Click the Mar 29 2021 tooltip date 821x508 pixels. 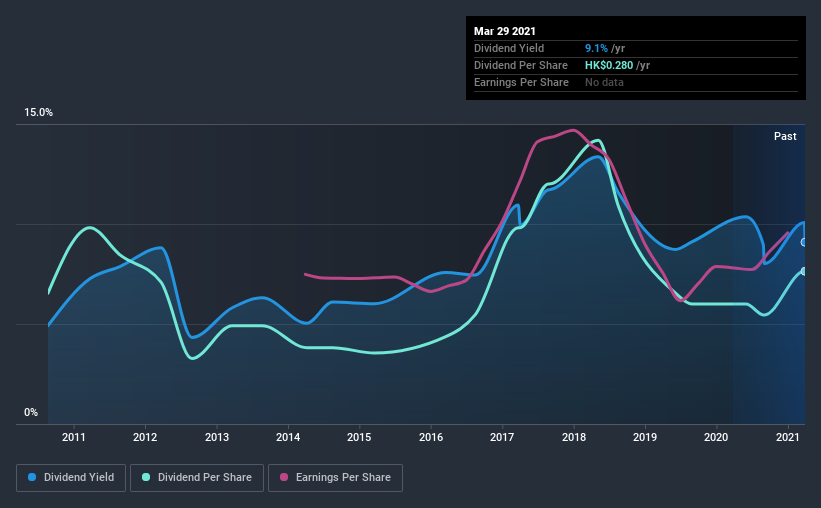(x=505, y=31)
